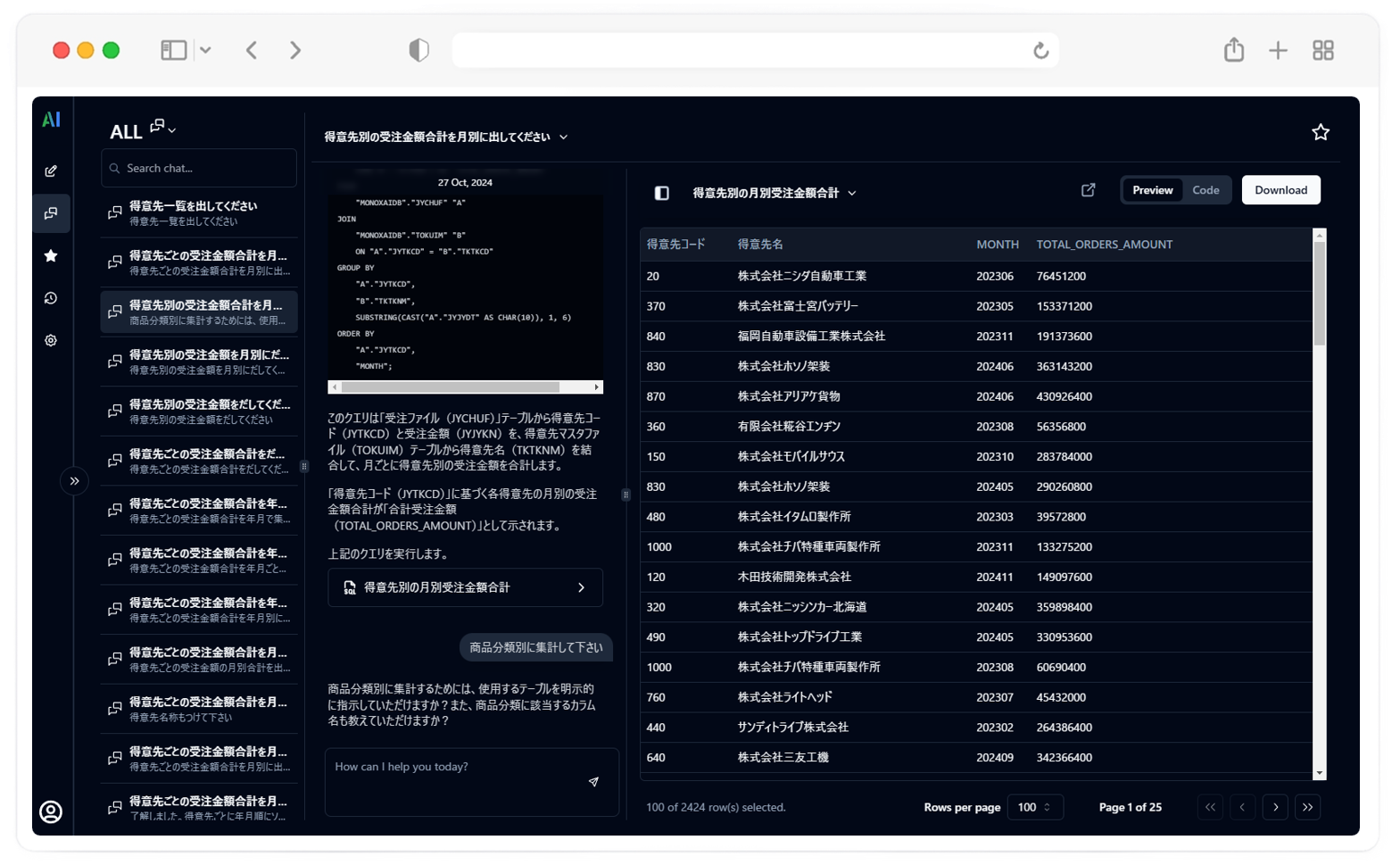Click the user message 商品分類別に集計して下さい
This screenshot has height=865, width=1400.
point(535,647)
